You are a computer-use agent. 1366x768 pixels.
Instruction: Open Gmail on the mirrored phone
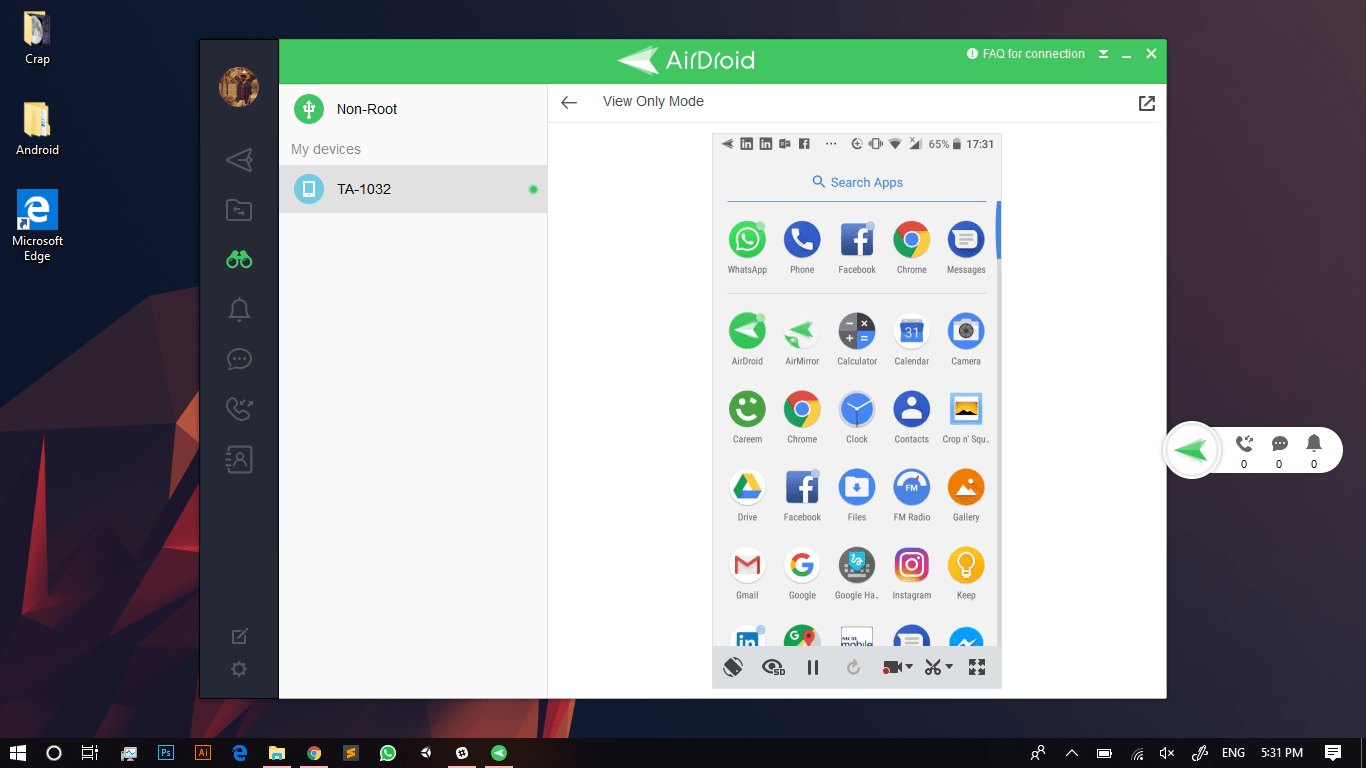tap(747, 573)
